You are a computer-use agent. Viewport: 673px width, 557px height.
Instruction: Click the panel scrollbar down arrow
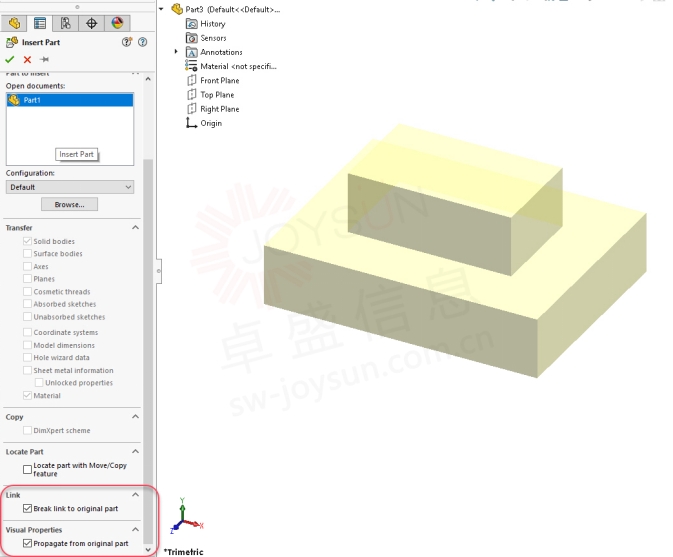tap(148, 550)
